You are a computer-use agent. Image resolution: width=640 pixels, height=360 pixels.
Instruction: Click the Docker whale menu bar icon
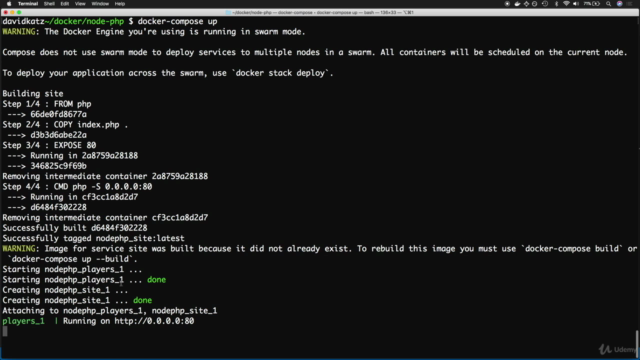click(x=517, y=4)
